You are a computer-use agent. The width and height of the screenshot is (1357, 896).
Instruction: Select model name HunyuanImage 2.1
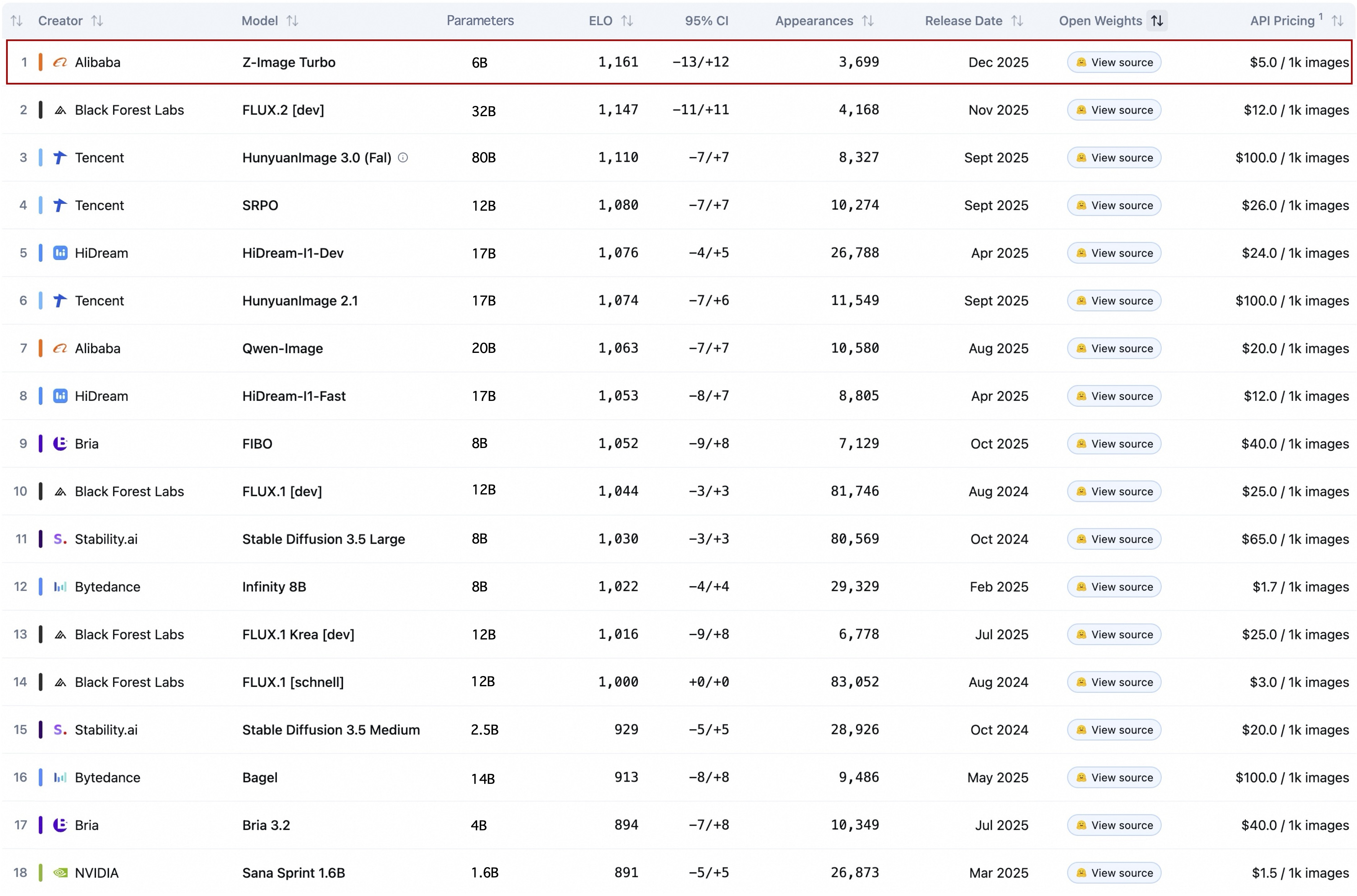click(300, 301)
